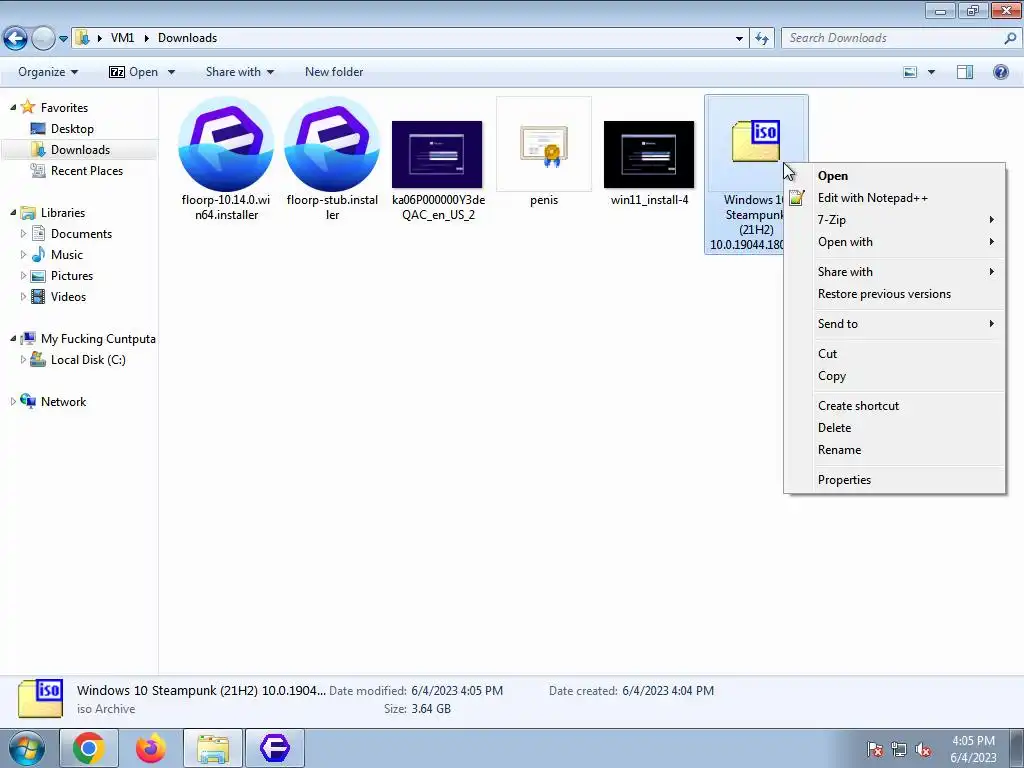The width and height of the screenshot is (1024, 768).
Task: Choose Rename in the context menu
Action: pyautogui.click(x=895, y=450)
